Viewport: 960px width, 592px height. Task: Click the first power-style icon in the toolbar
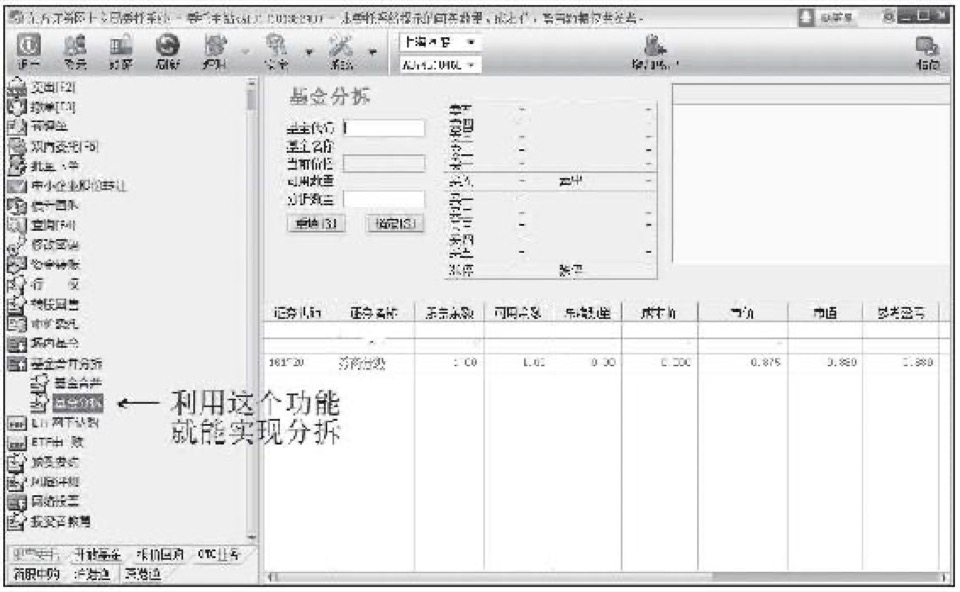pyautogui.click(x=29, y=46)
